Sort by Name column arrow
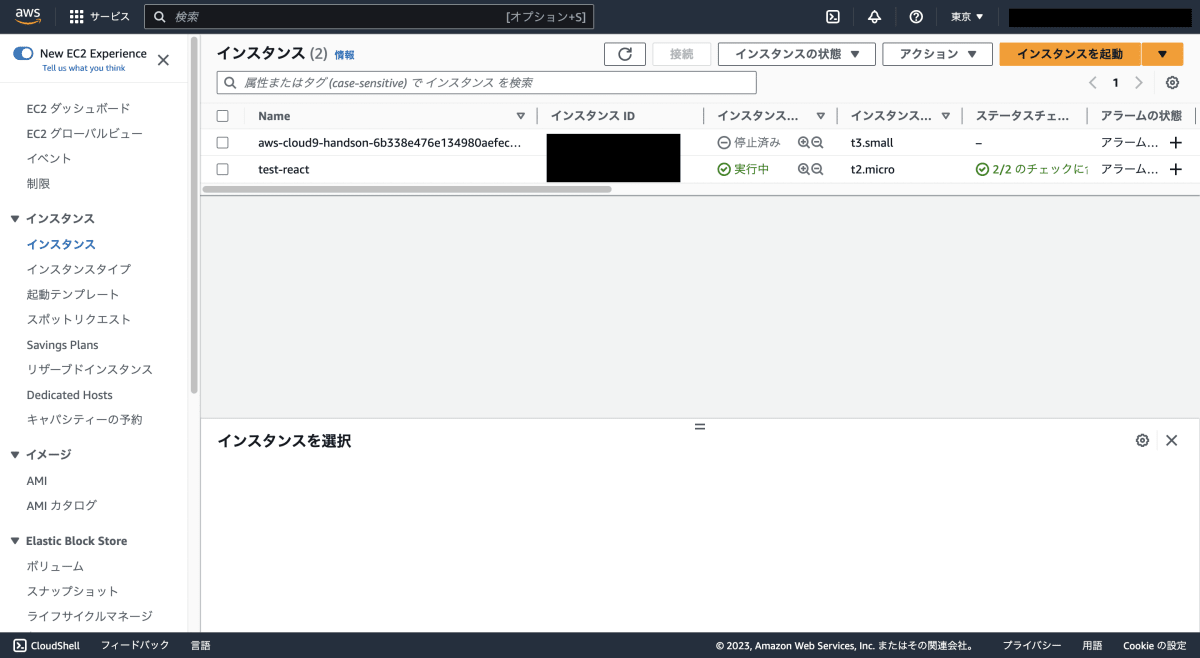This screenshot has width=1200, height=658. click(520, 116)
